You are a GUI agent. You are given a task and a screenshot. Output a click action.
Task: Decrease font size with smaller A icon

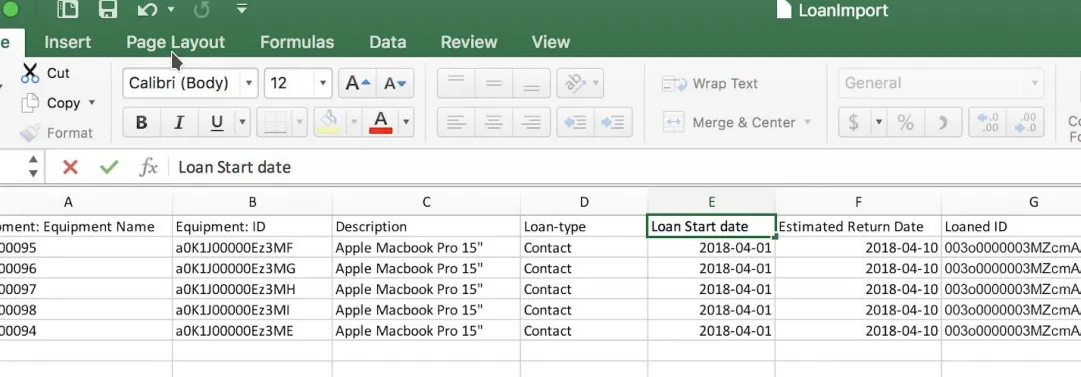(x=395, y=83)
